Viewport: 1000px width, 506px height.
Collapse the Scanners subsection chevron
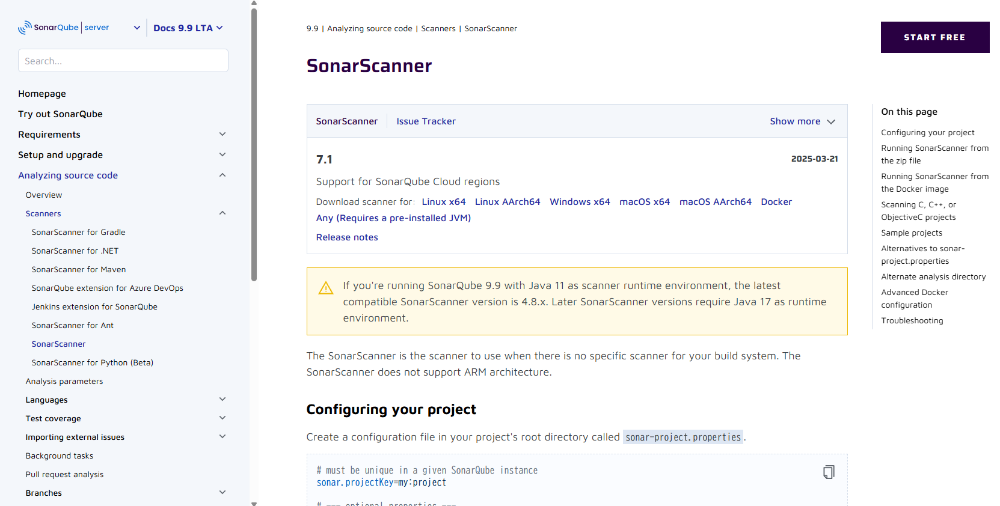click(223, 213)
